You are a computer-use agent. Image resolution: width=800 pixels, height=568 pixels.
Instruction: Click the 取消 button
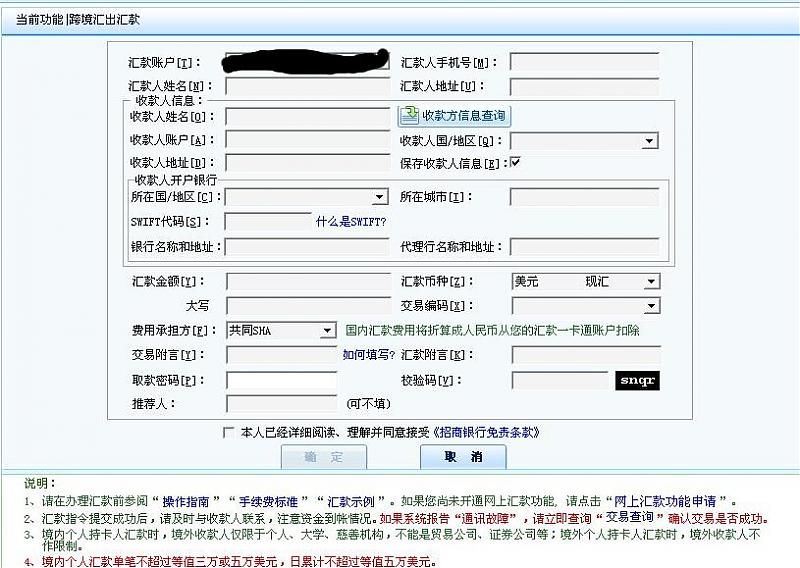[463, 457]
